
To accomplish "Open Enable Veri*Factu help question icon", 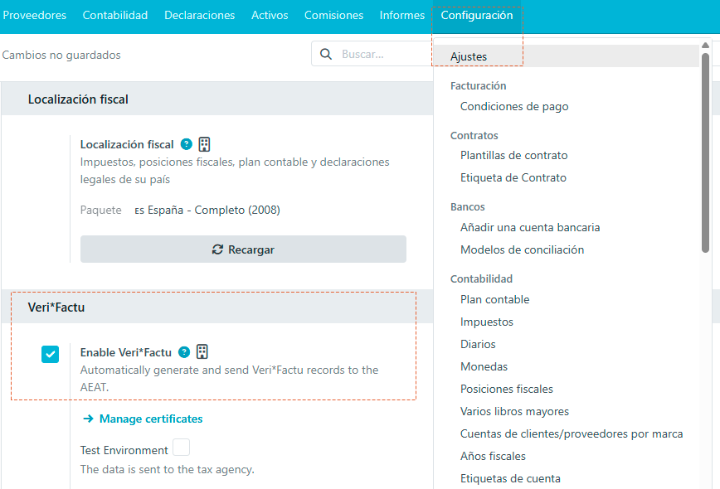I will coord(184,352).
